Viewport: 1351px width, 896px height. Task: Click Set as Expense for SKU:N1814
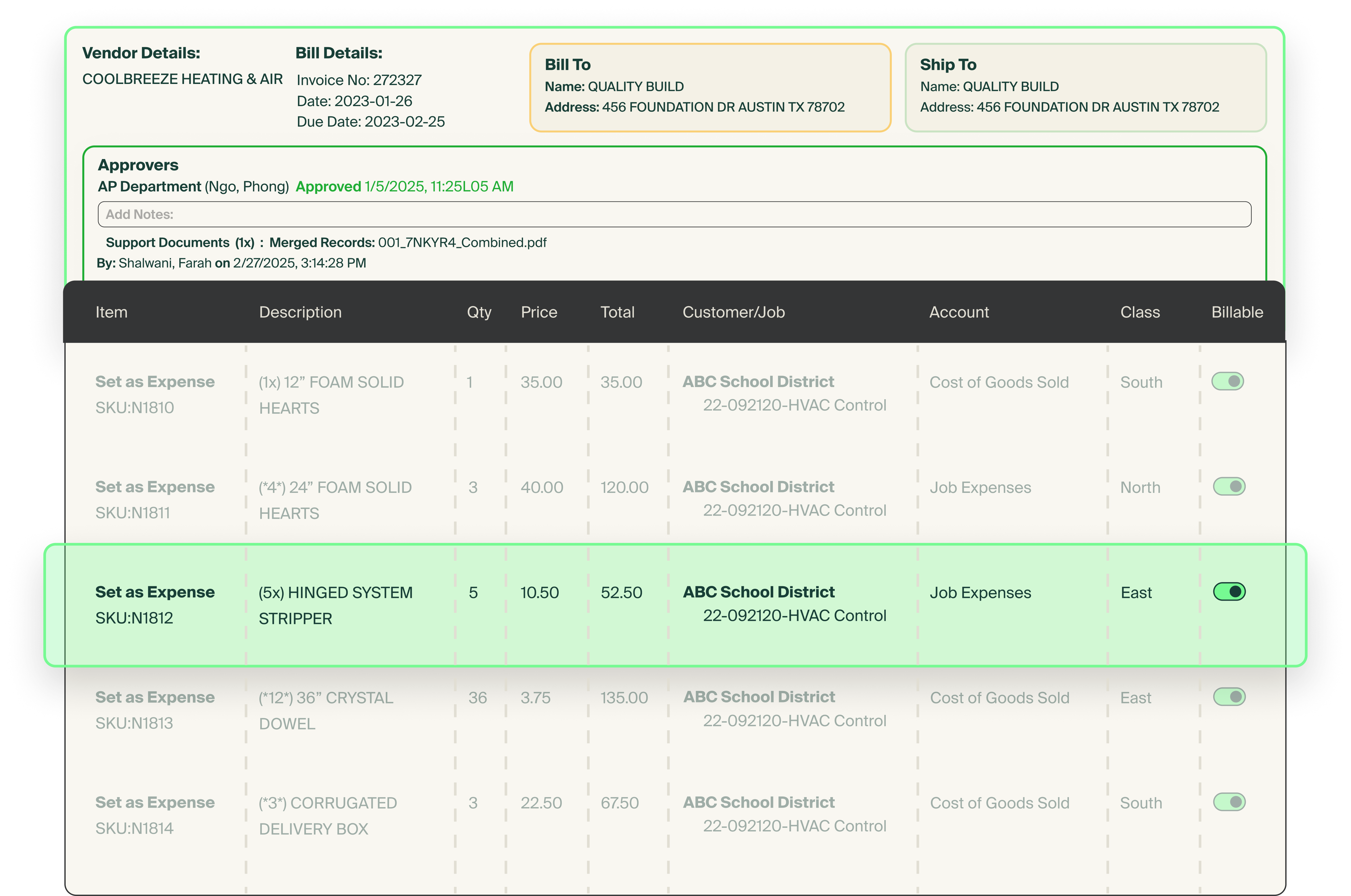155,802
